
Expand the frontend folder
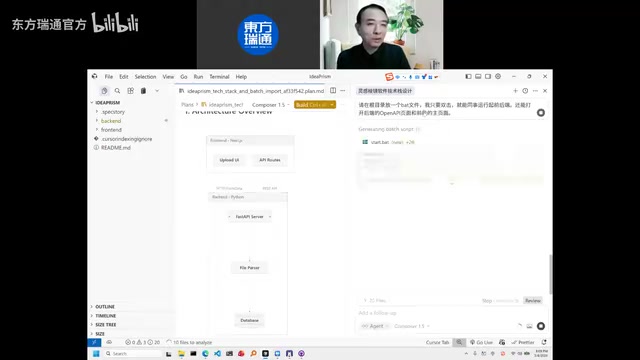(x=111, y=130)
